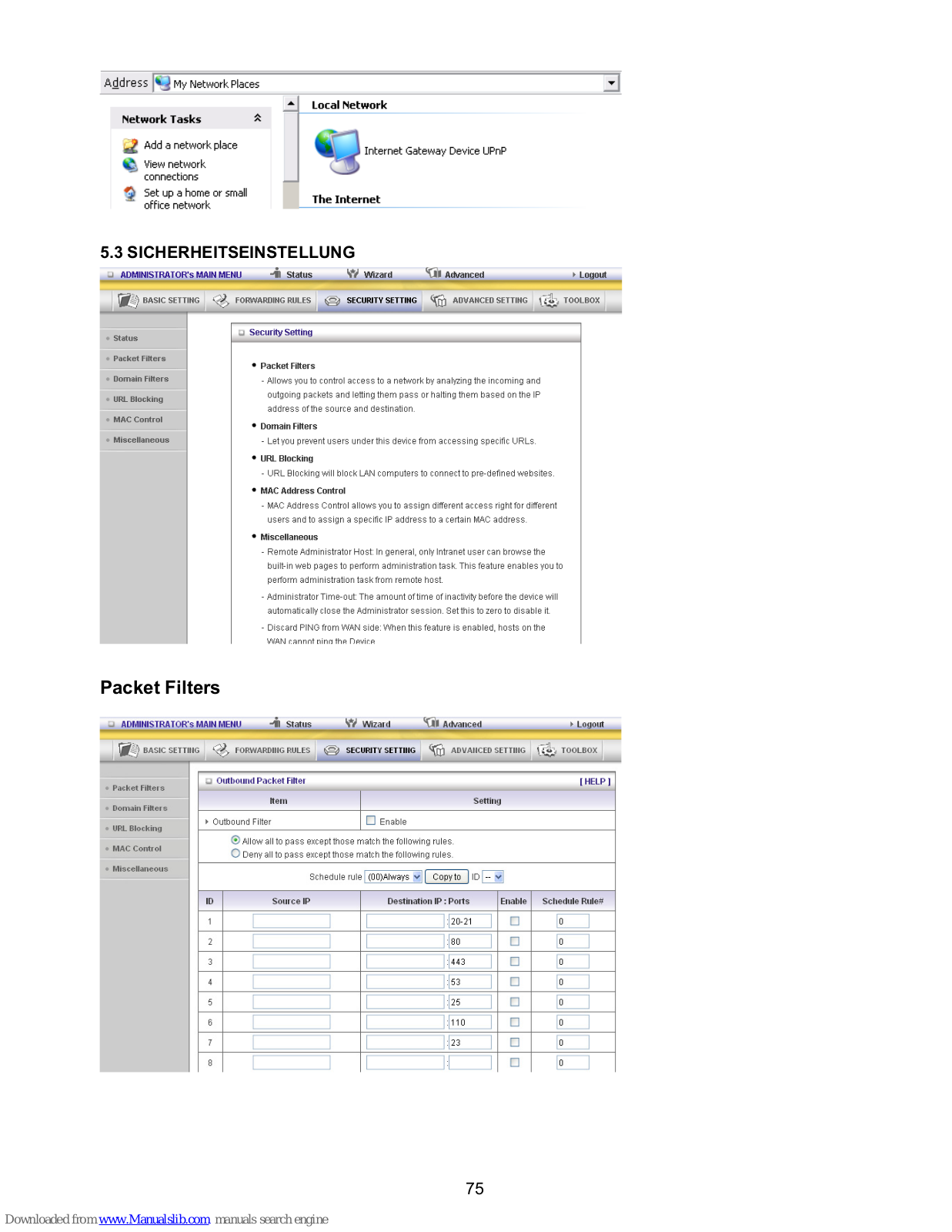Click Advanced Setting icon in lower screenshot

[437, 750]
